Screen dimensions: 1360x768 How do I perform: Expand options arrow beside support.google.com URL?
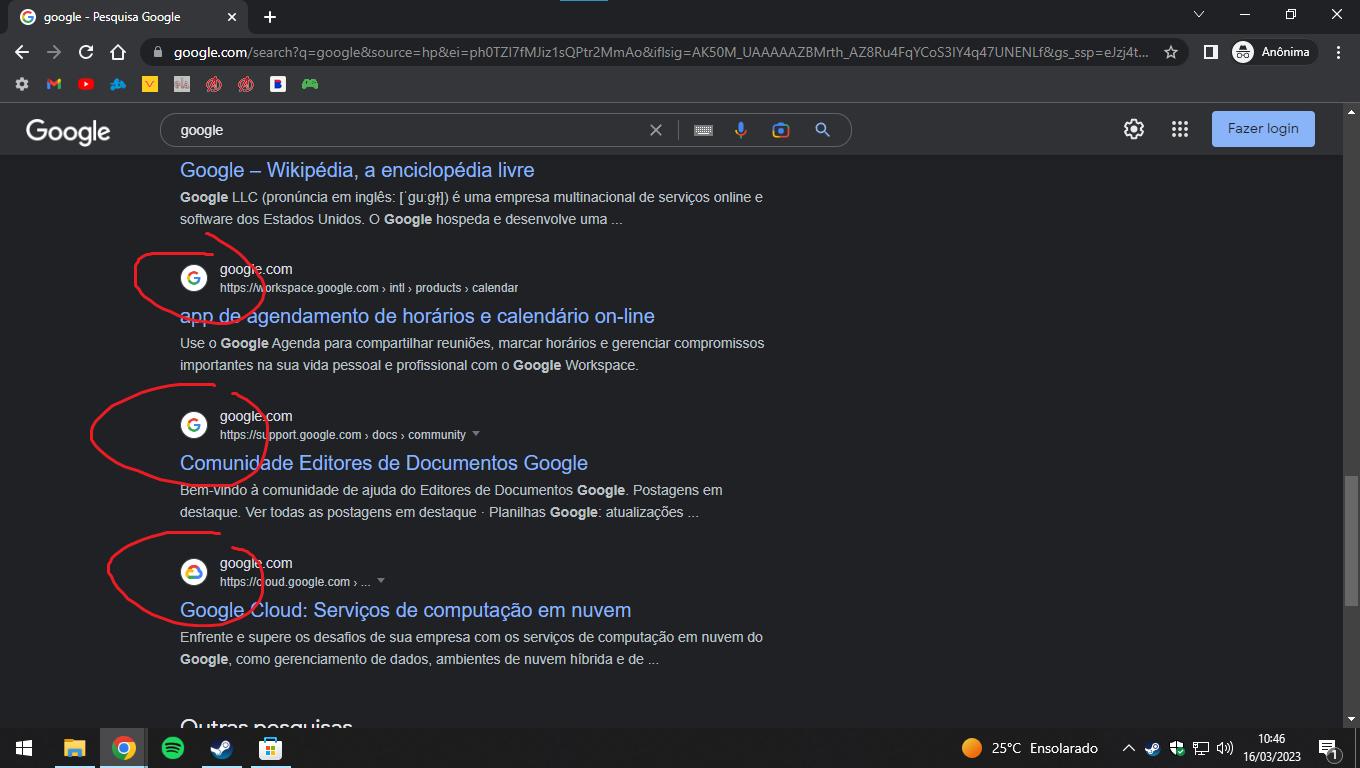coord(476,434)
